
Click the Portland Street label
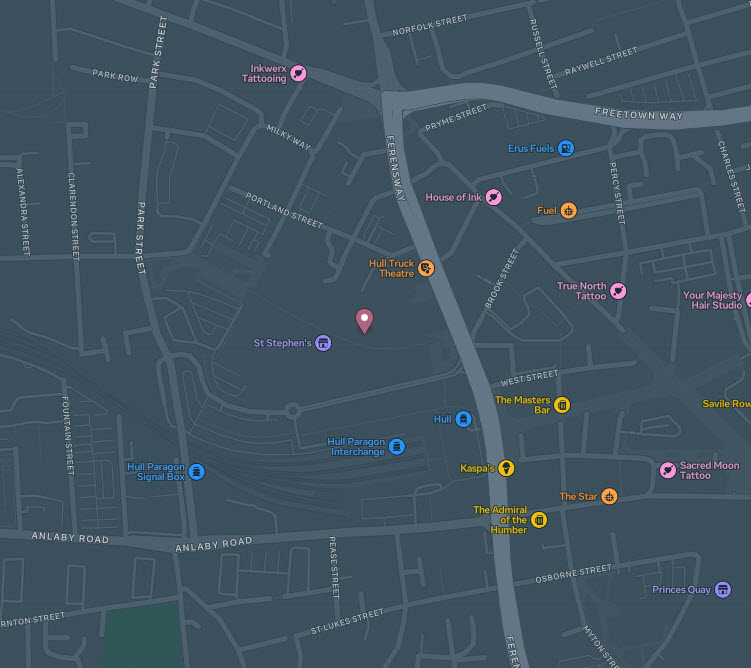284,210
